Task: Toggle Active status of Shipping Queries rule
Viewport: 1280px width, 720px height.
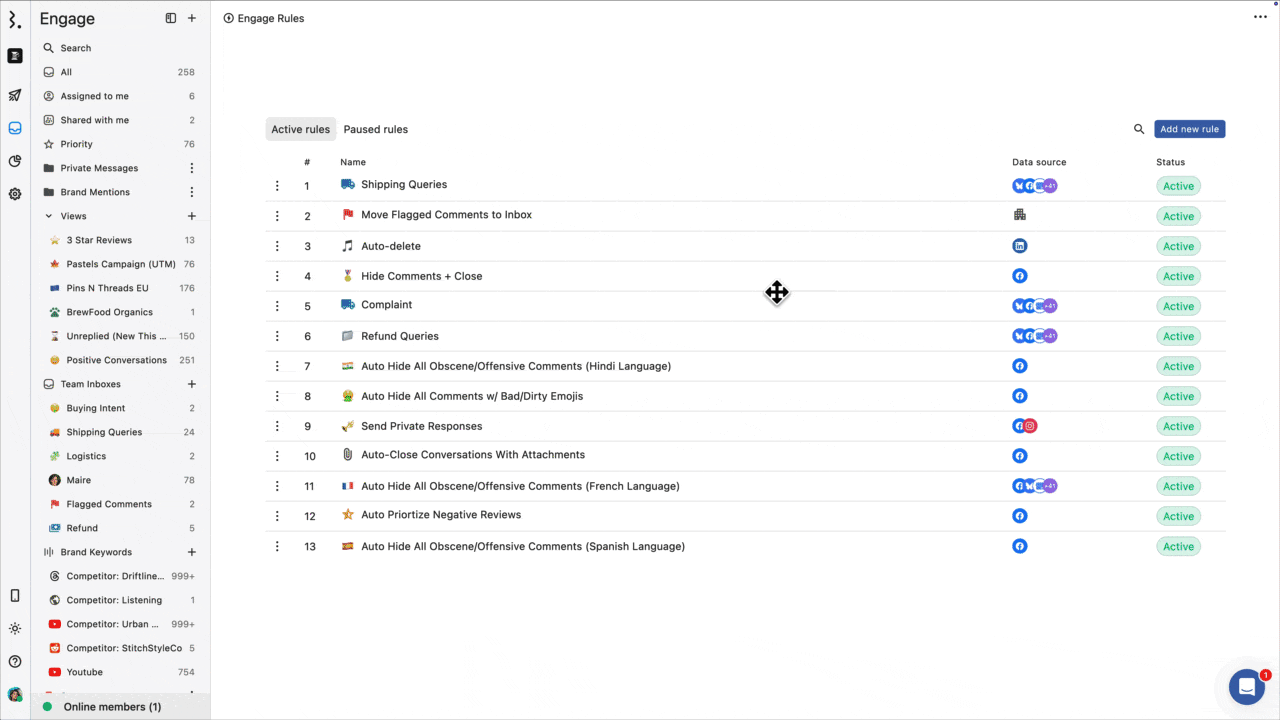Action: tap(1178, 186)
